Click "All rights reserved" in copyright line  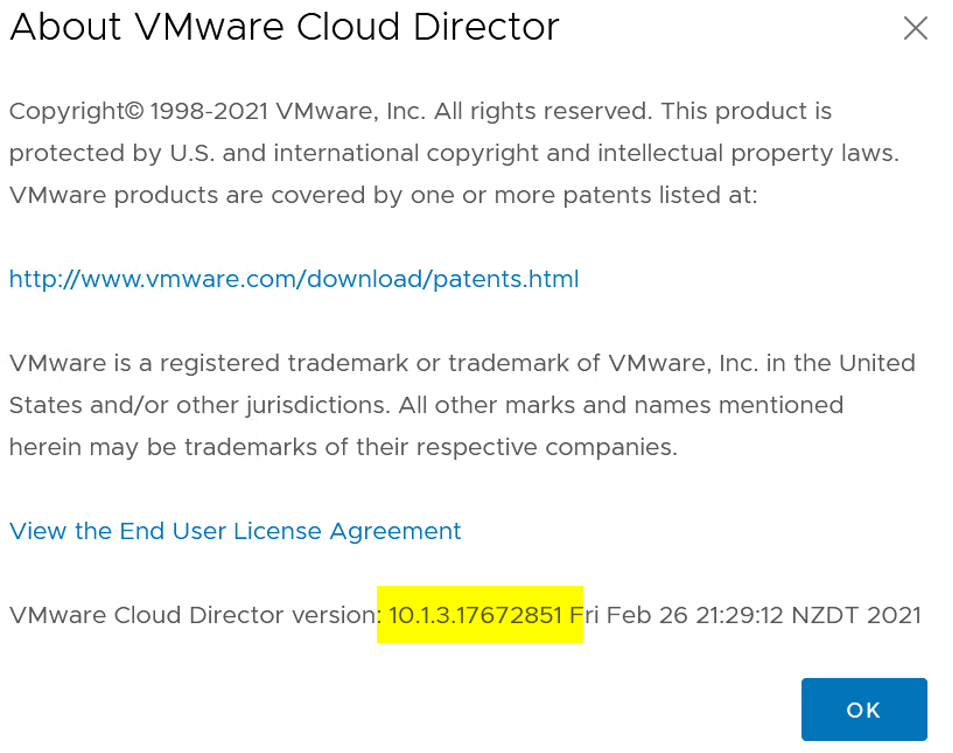[542, 111]
